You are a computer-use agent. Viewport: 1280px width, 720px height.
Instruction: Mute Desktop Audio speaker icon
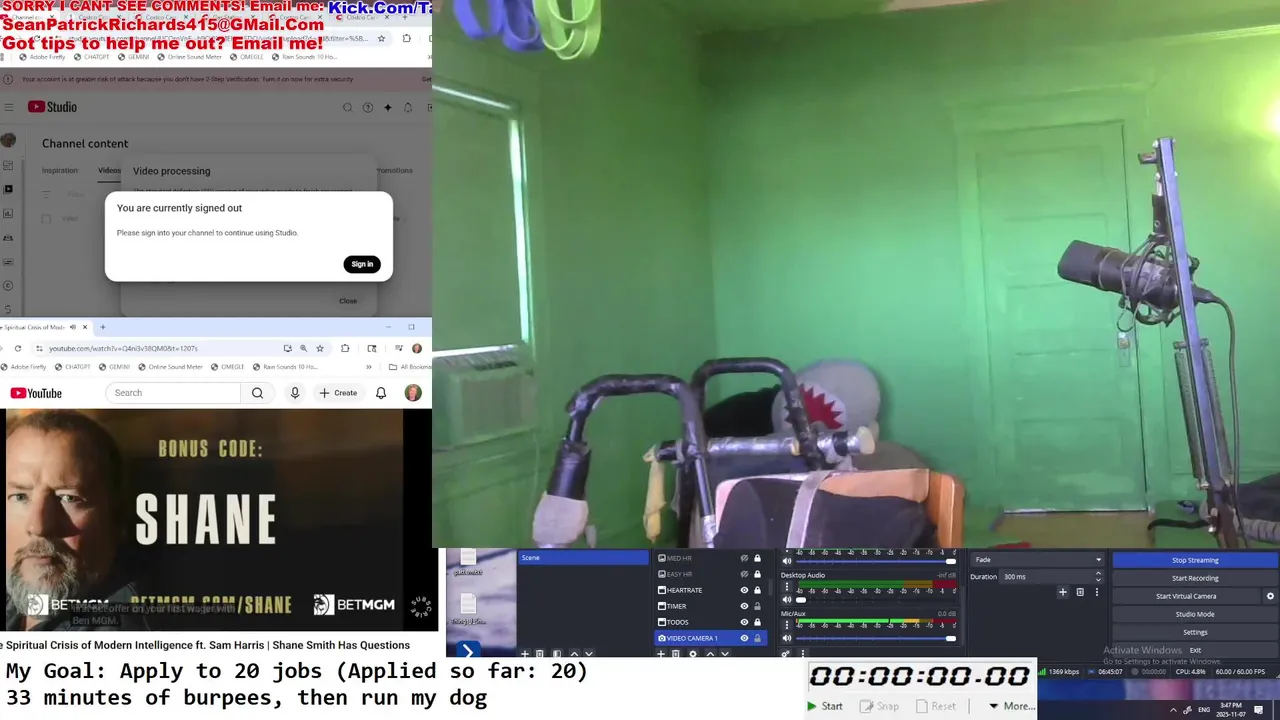[787, 599]
